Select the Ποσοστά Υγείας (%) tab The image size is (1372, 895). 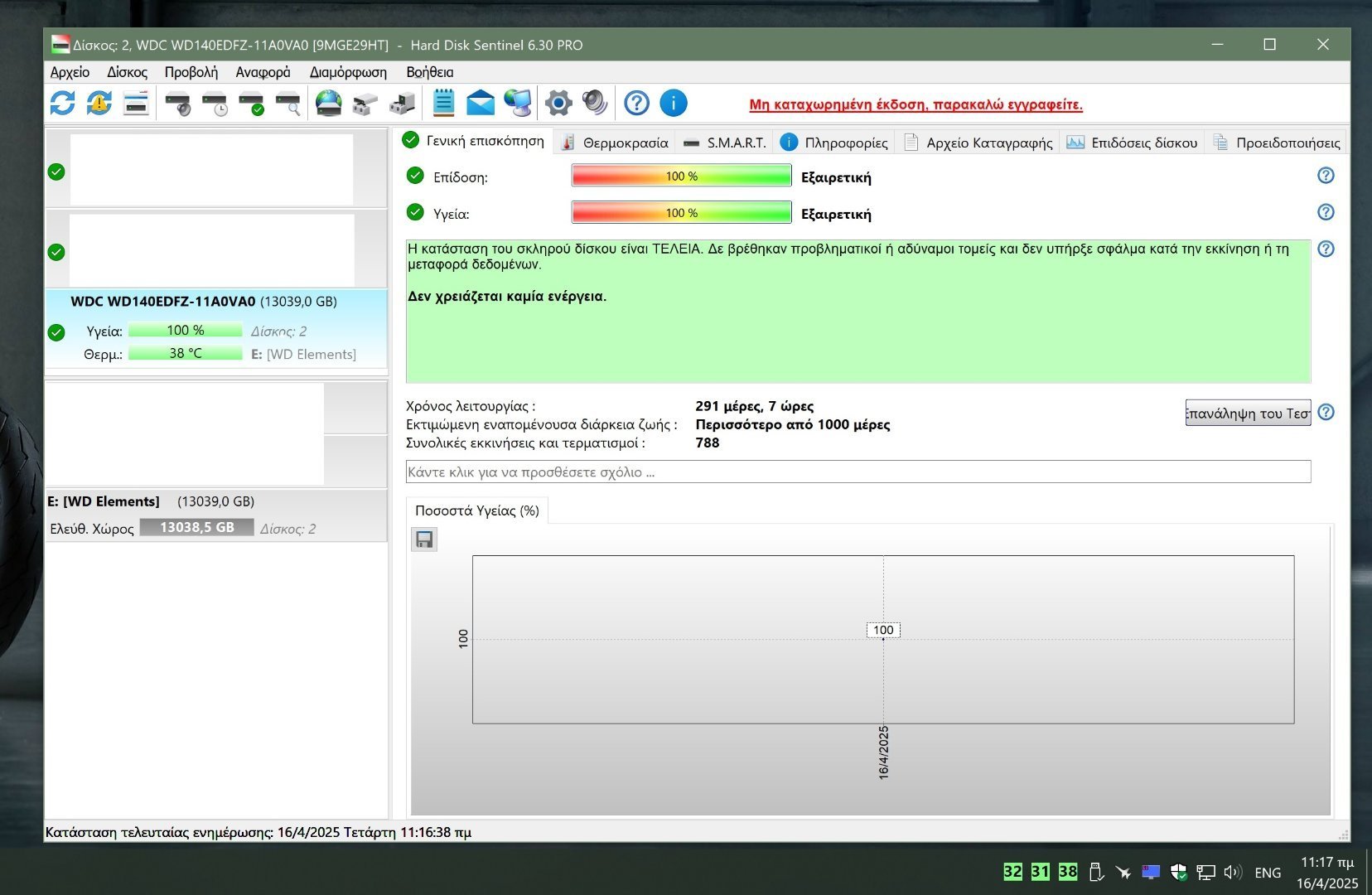coord(477,510)
